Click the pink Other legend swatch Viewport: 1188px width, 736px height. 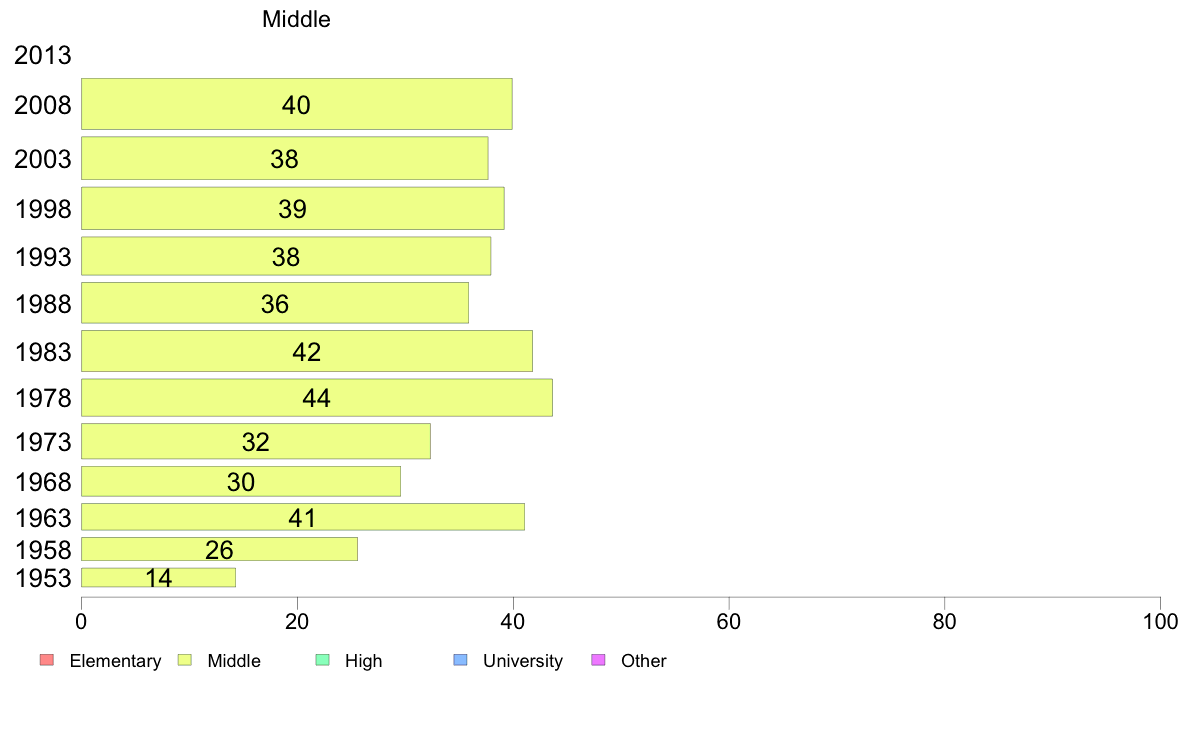click(x=598, y=660)
